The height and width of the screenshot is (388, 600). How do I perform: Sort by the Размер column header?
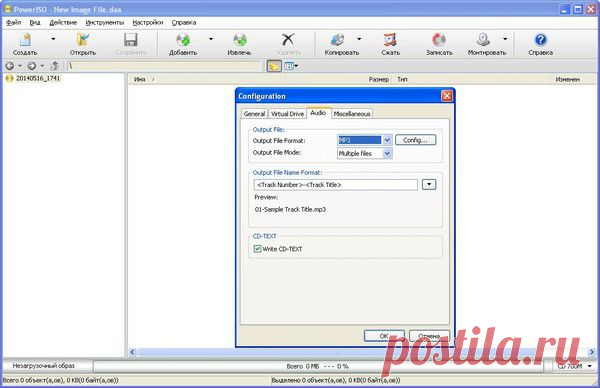pyautogui.click(x=378, y=79)
